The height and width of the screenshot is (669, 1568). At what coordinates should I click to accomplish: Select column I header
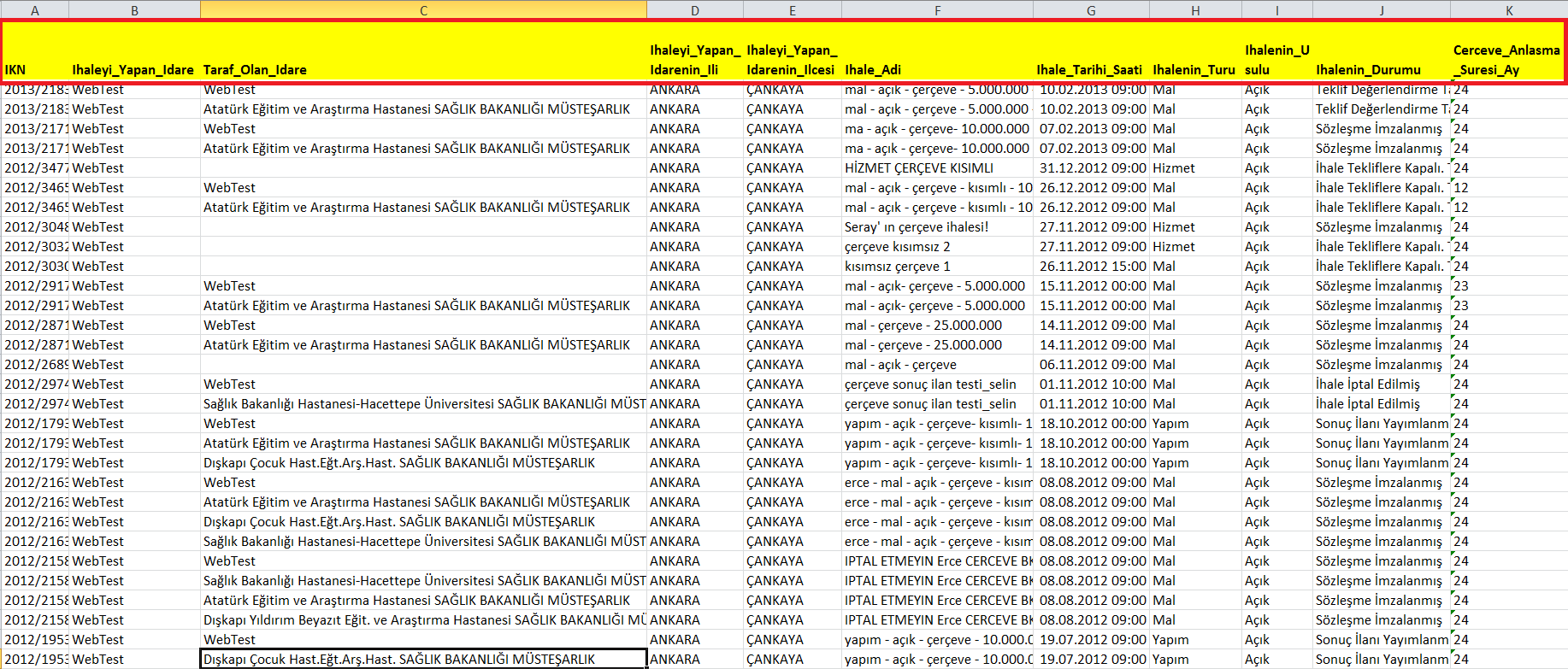(x=1276, y=9)
